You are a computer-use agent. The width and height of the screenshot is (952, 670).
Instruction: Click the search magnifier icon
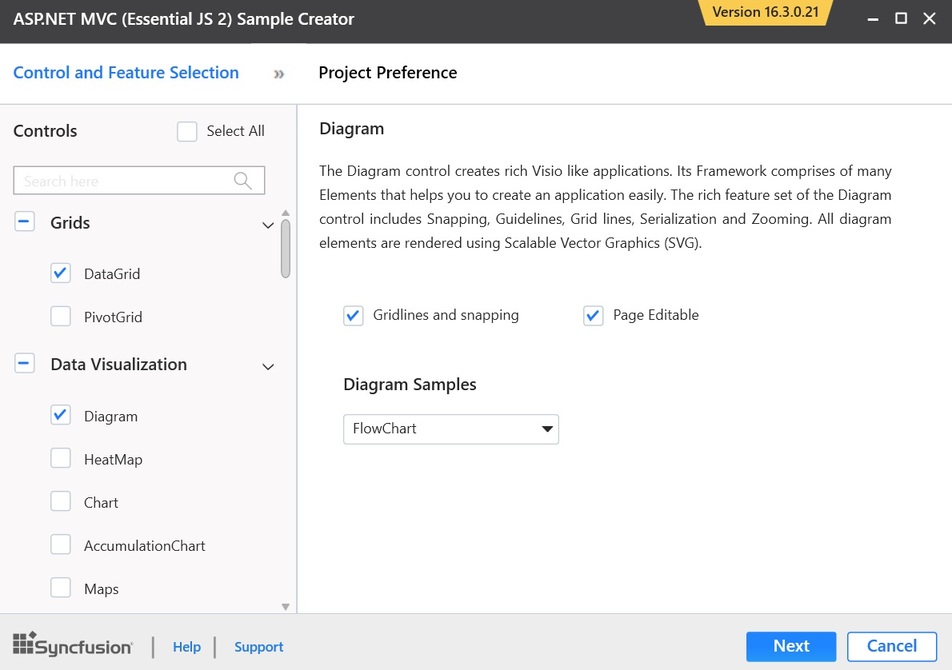click(242, 180)
